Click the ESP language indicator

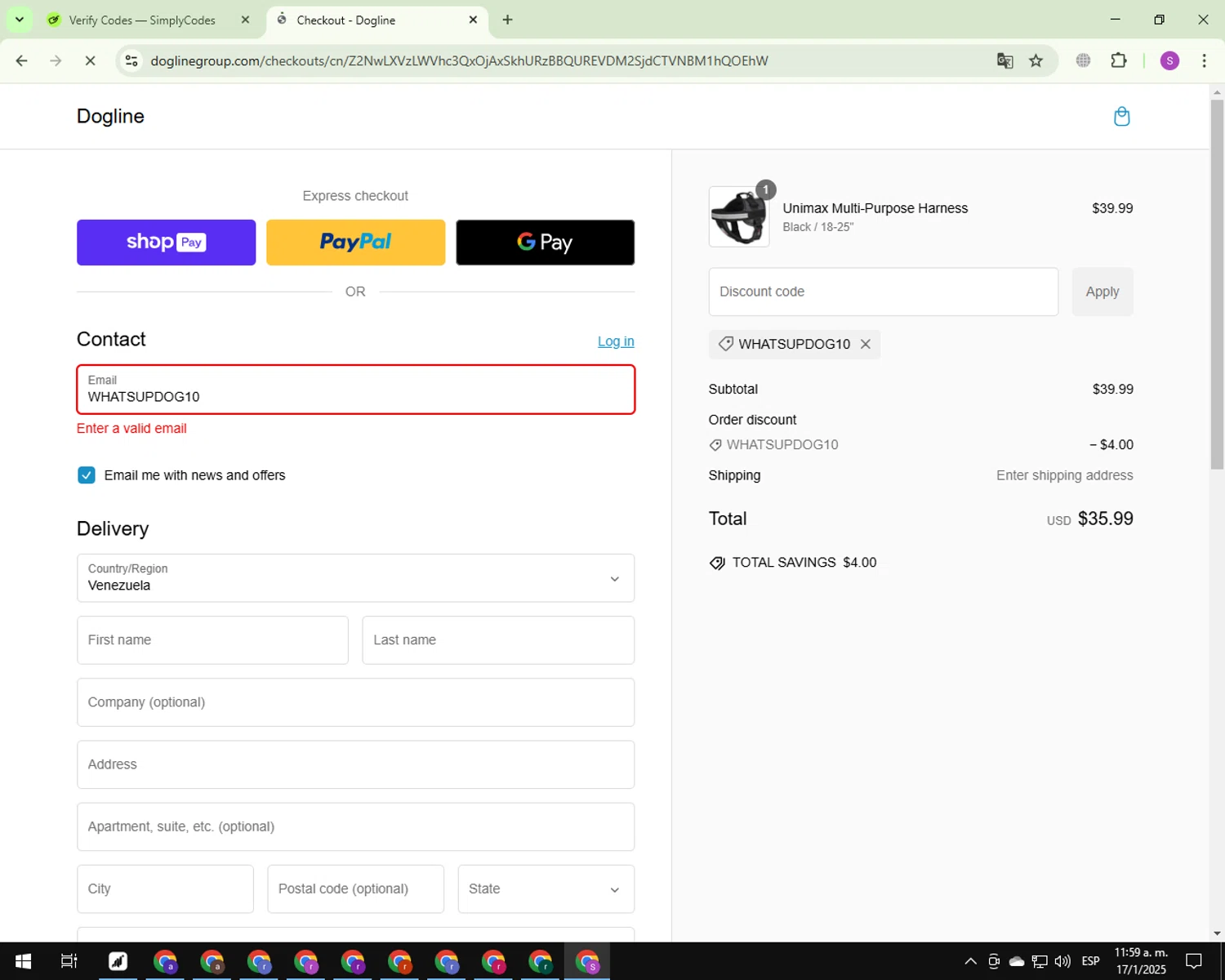click(1090, 961)
